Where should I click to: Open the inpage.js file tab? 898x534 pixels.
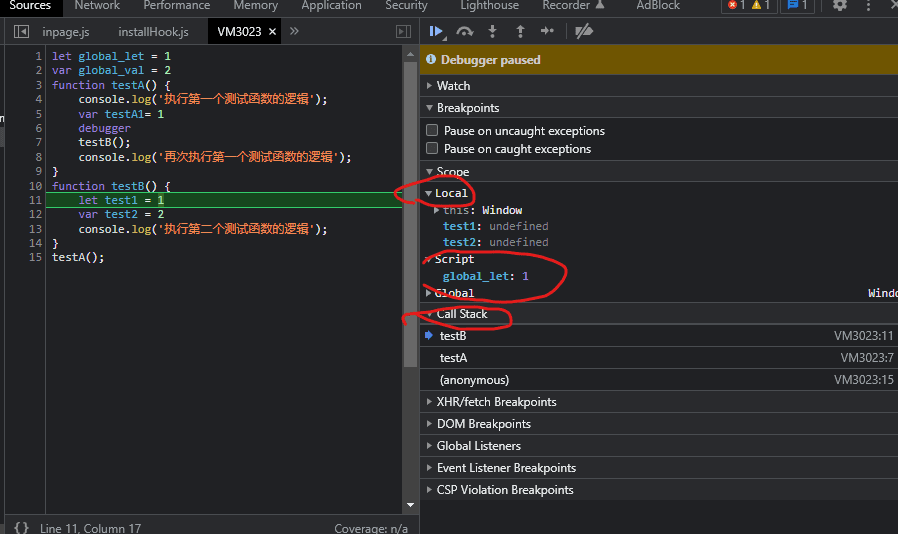pos(66,32)
